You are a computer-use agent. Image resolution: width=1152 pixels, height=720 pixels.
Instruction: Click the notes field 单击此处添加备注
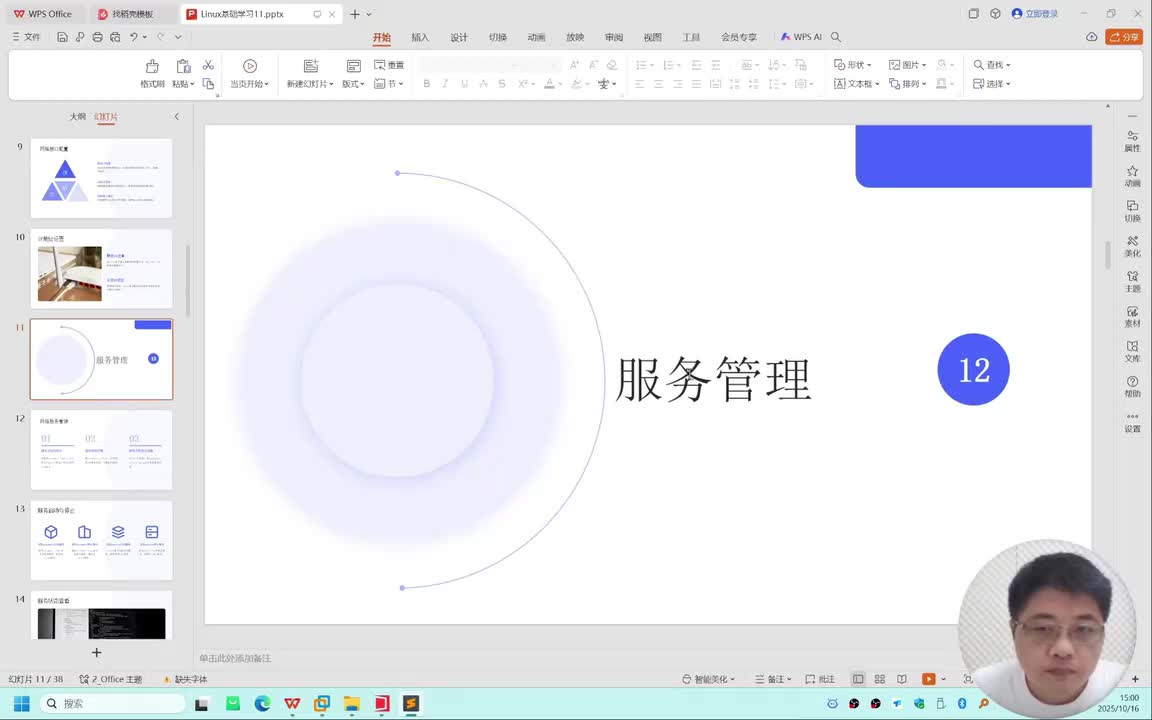pos(236,658)
